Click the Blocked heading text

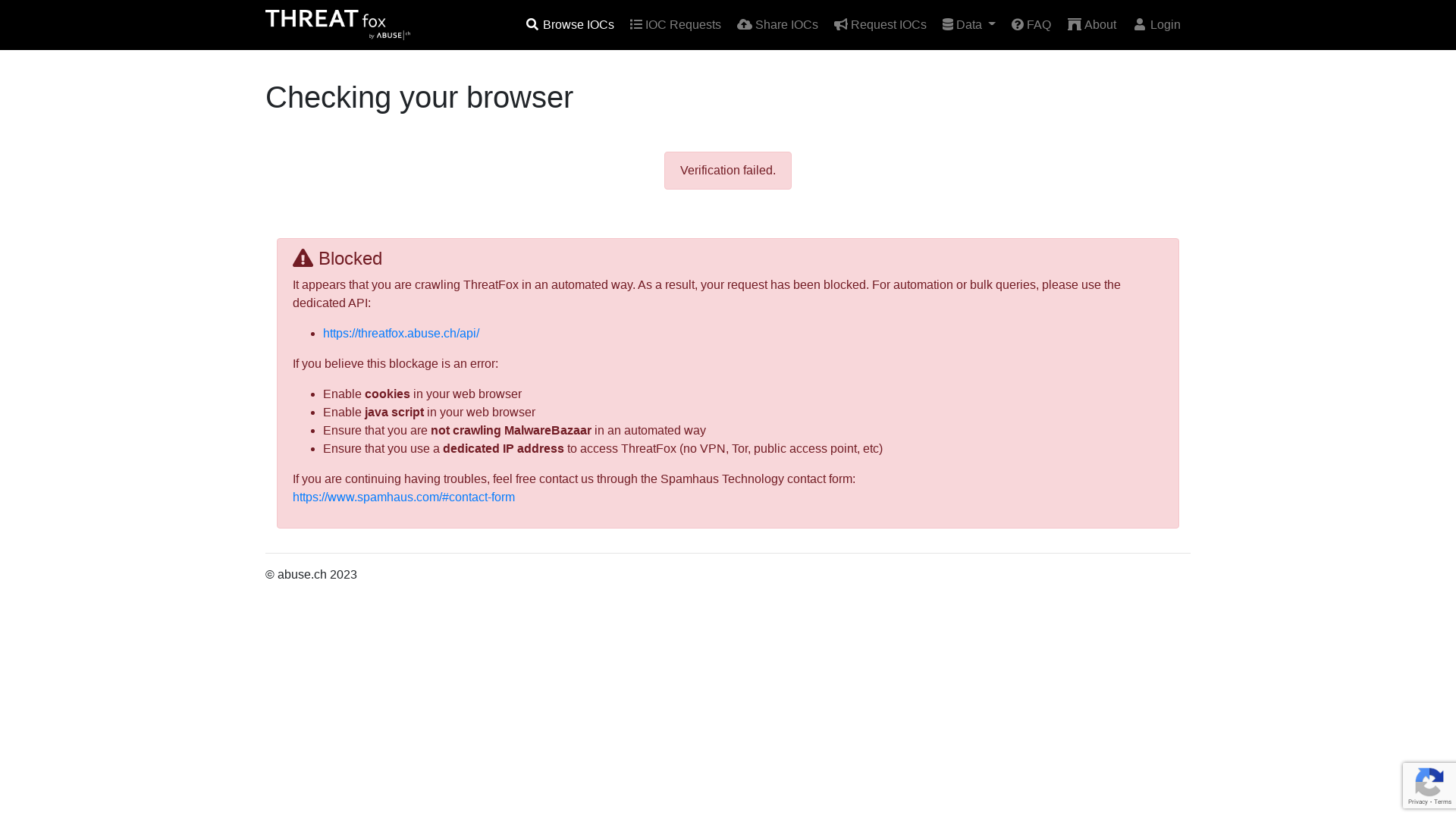coord(350,259)
